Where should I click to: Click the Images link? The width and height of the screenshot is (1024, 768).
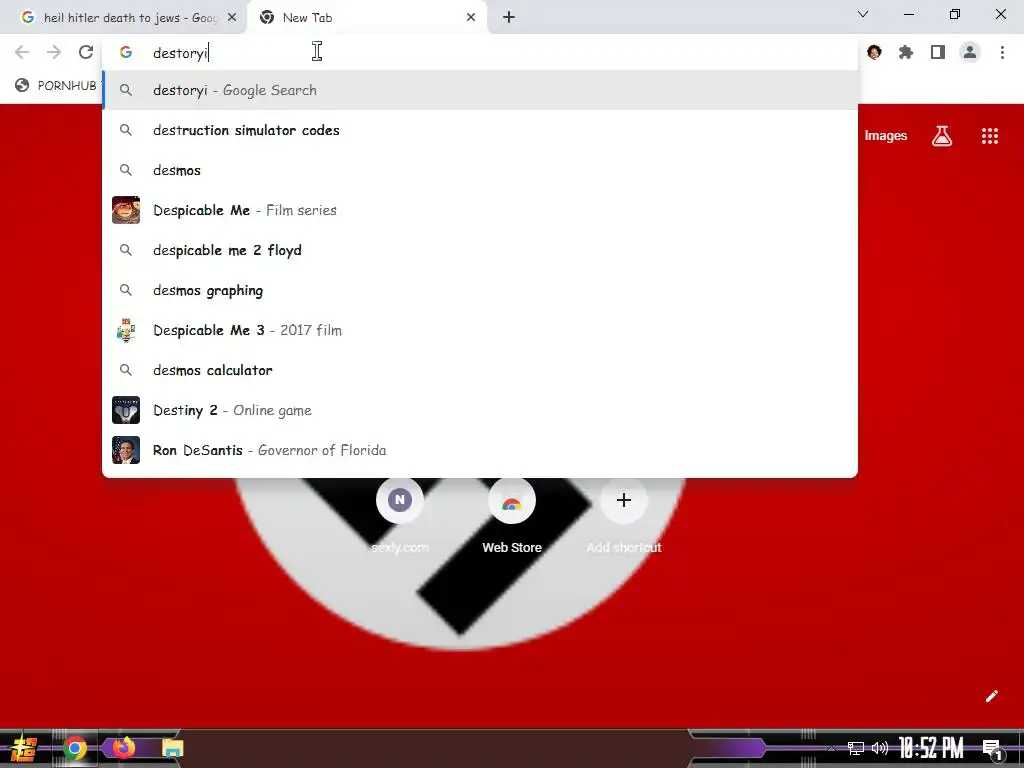(x=886, y=136)
